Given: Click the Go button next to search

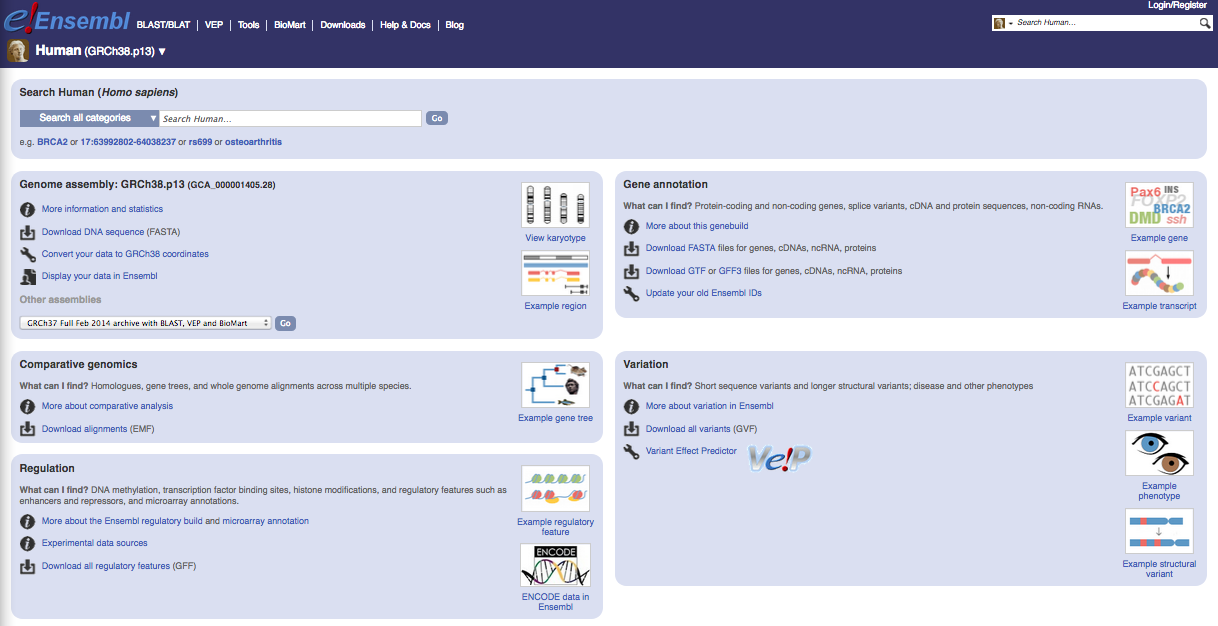Looking at the screenshot, I should coord(437,118).
